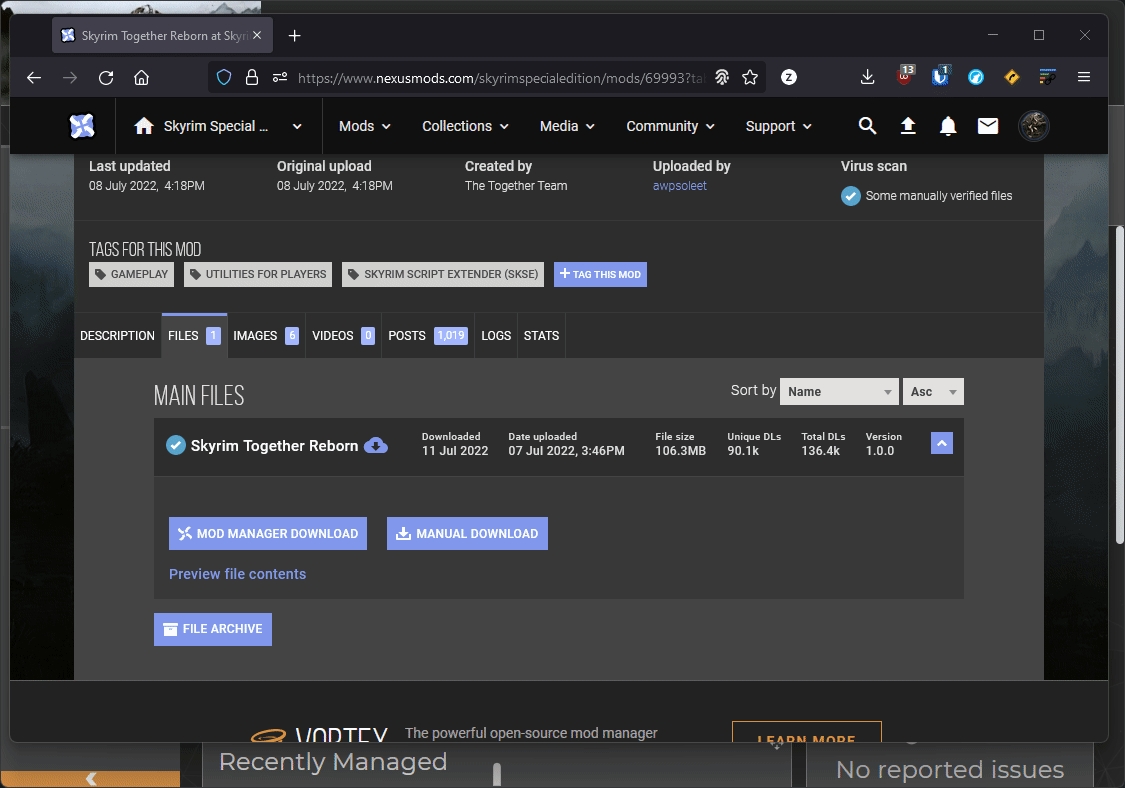This screenshot has height=788, width=1125.
Task: Switch to the Description tab
Action: (117, 336)
